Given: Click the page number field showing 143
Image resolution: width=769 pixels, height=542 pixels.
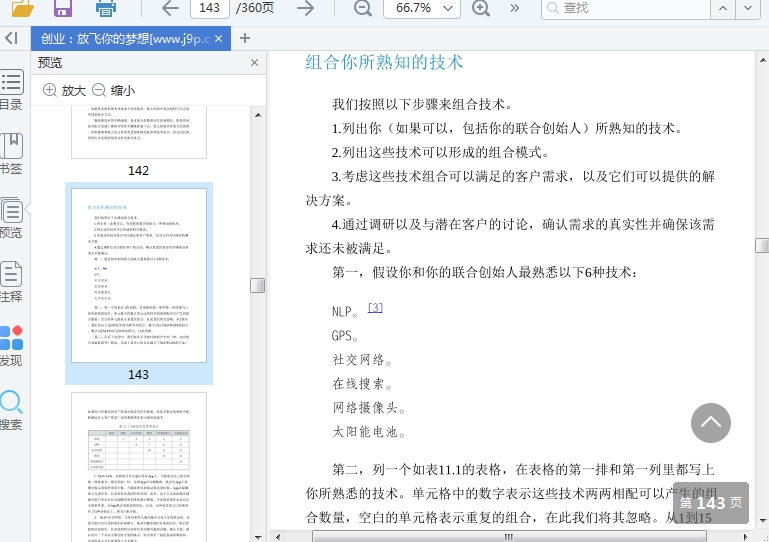Looking at the screenshot, I should click(x=209, y=8).
